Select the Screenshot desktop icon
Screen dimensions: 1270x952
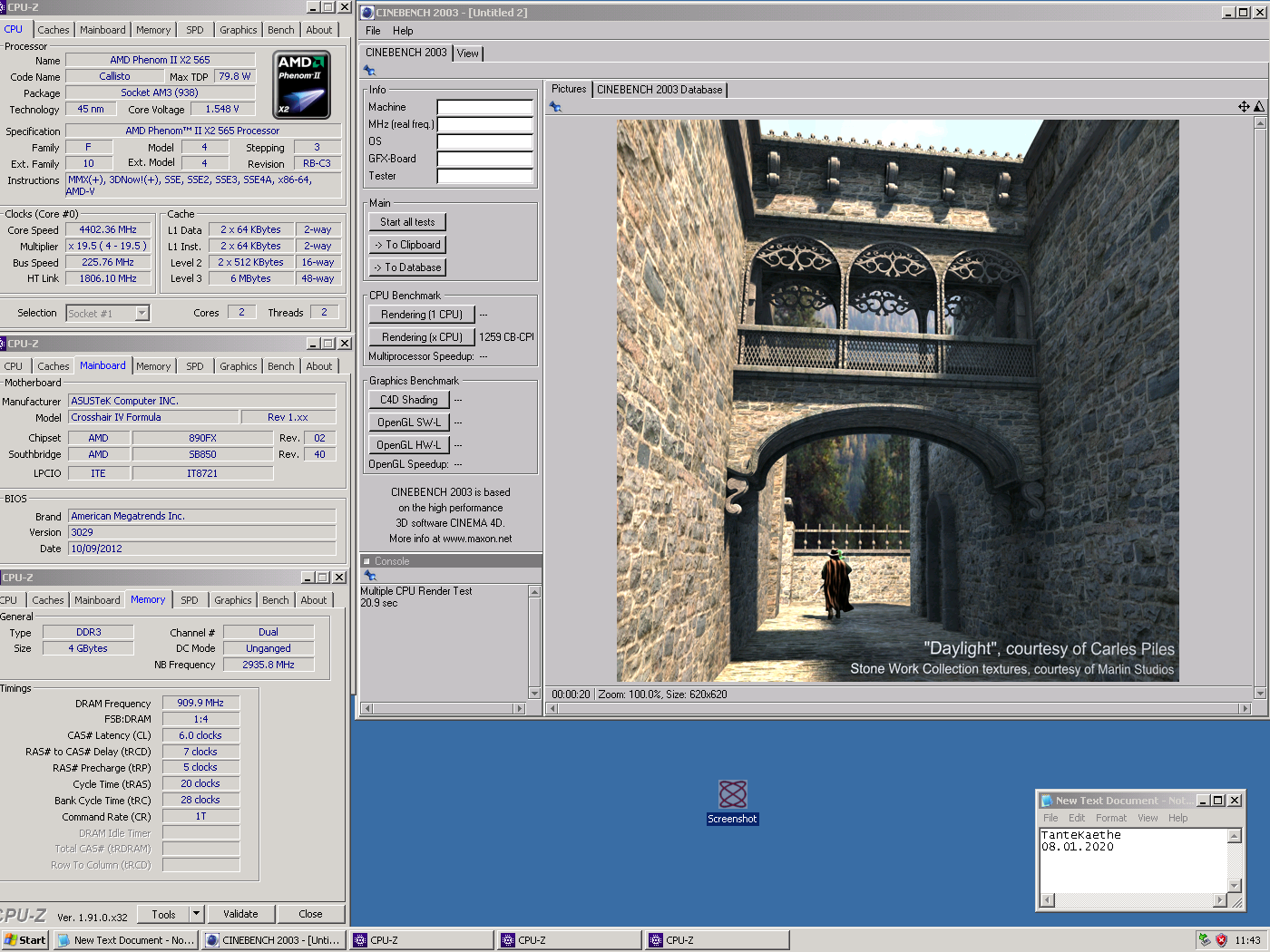(732, 802)
